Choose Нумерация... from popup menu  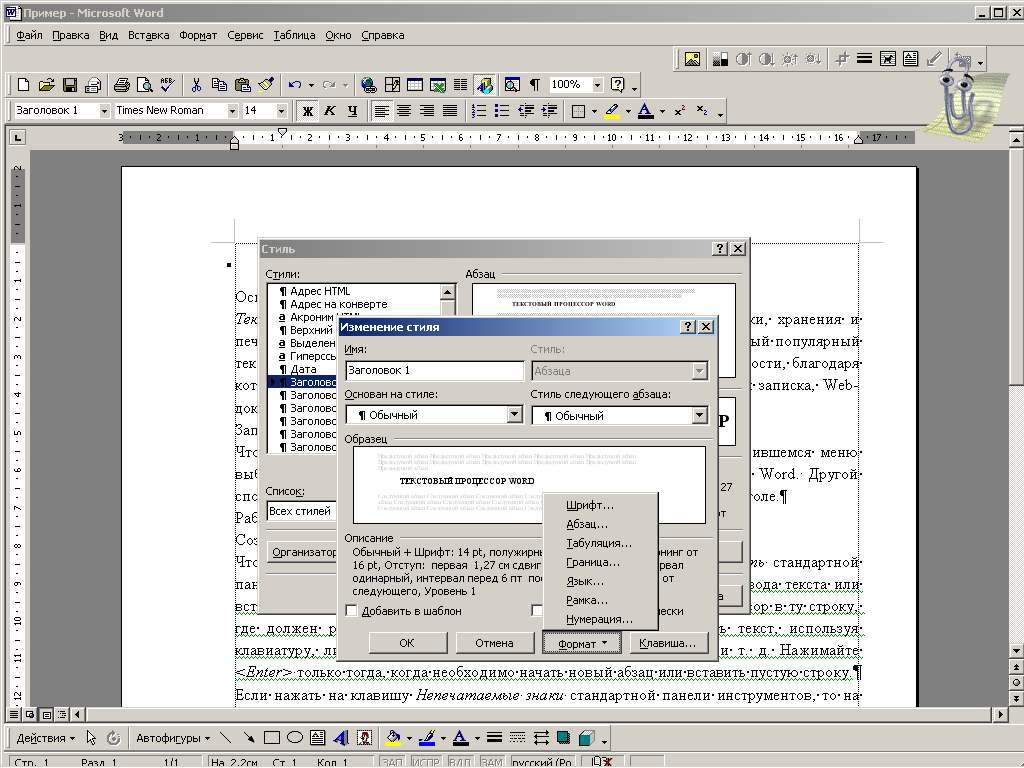(600, 619)
